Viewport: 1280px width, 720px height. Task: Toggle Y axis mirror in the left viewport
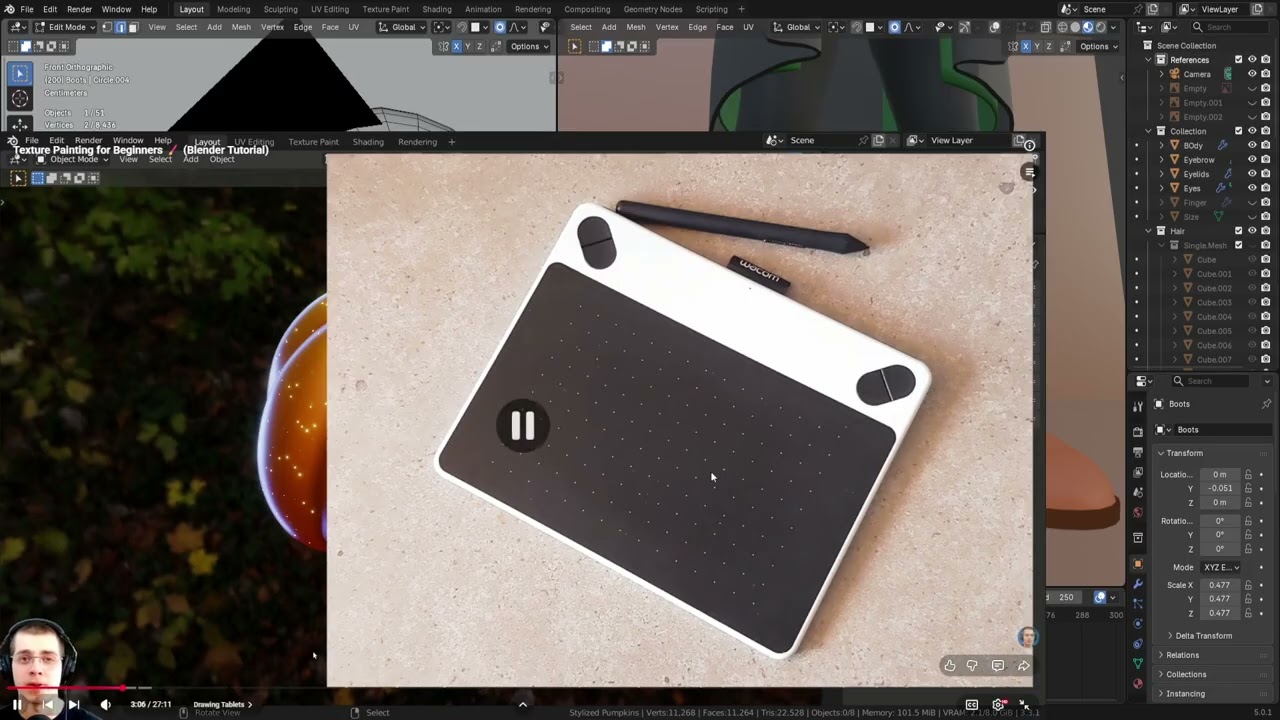468,46
